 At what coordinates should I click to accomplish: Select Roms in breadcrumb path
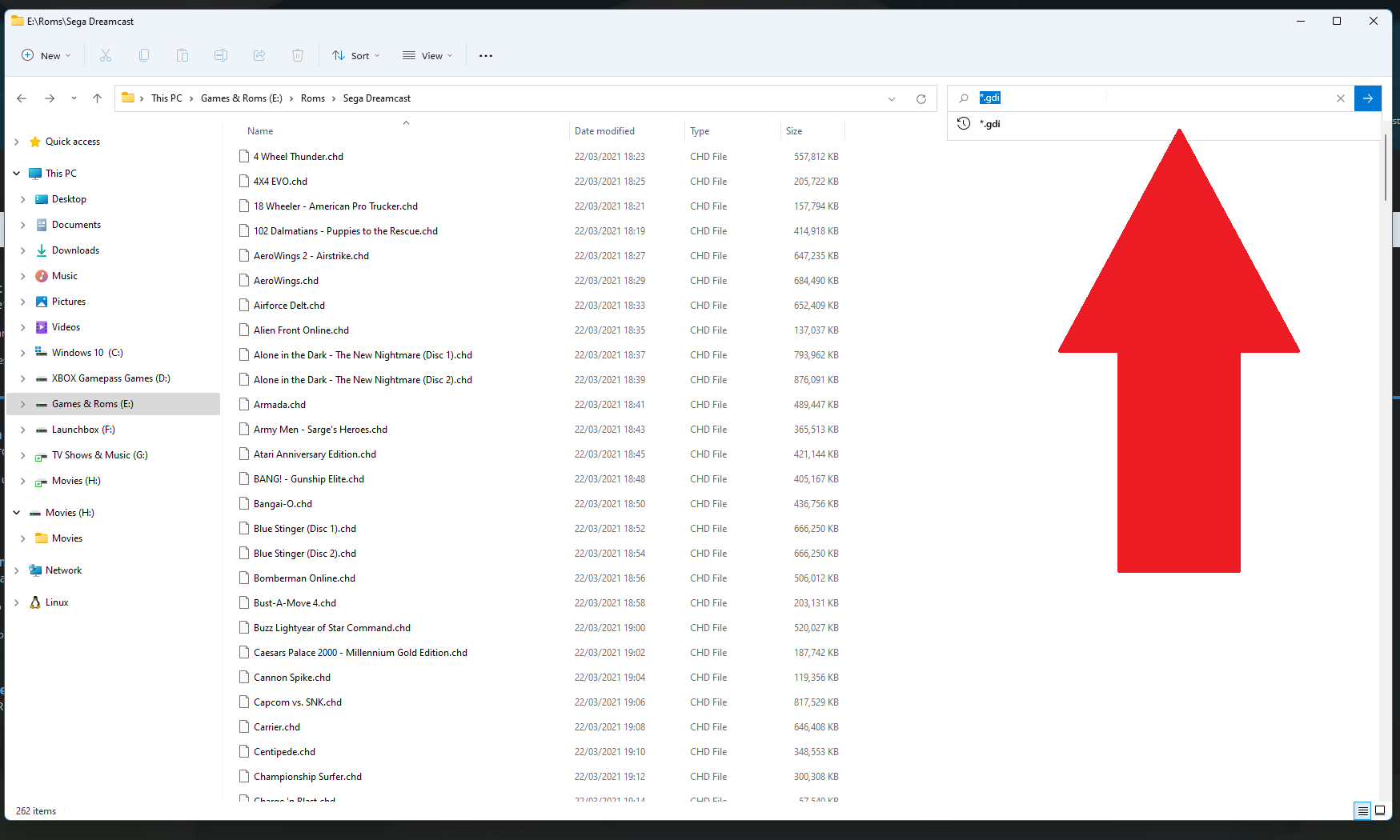point(313,98)
